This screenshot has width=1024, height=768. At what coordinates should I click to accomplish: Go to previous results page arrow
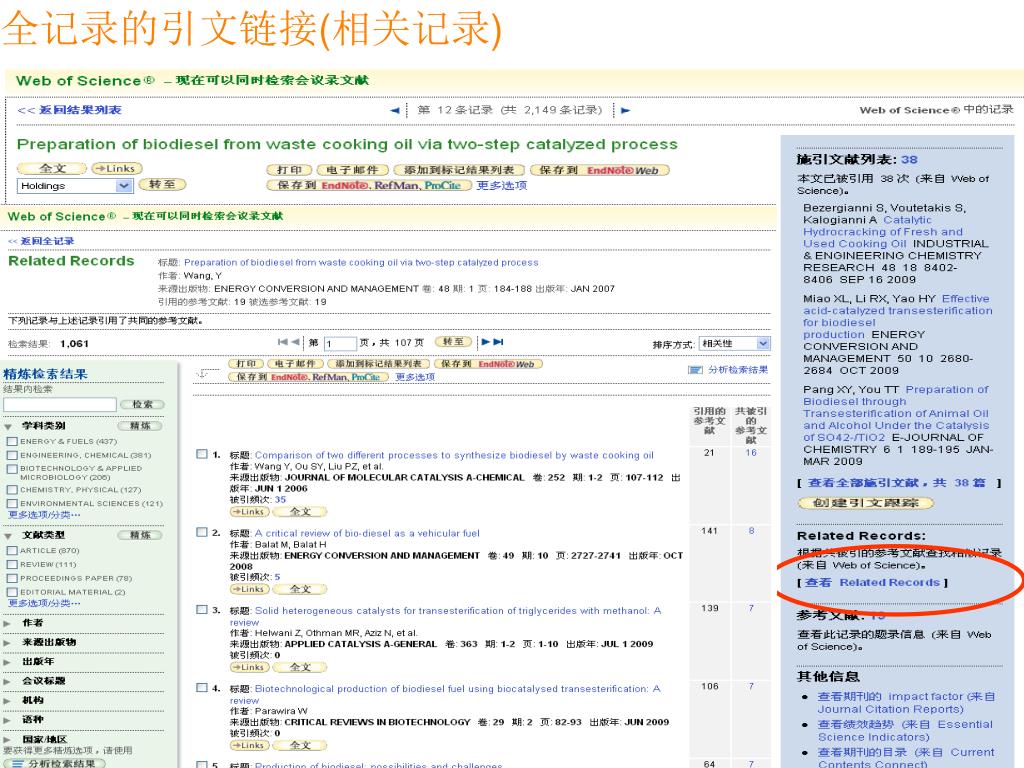295,342
